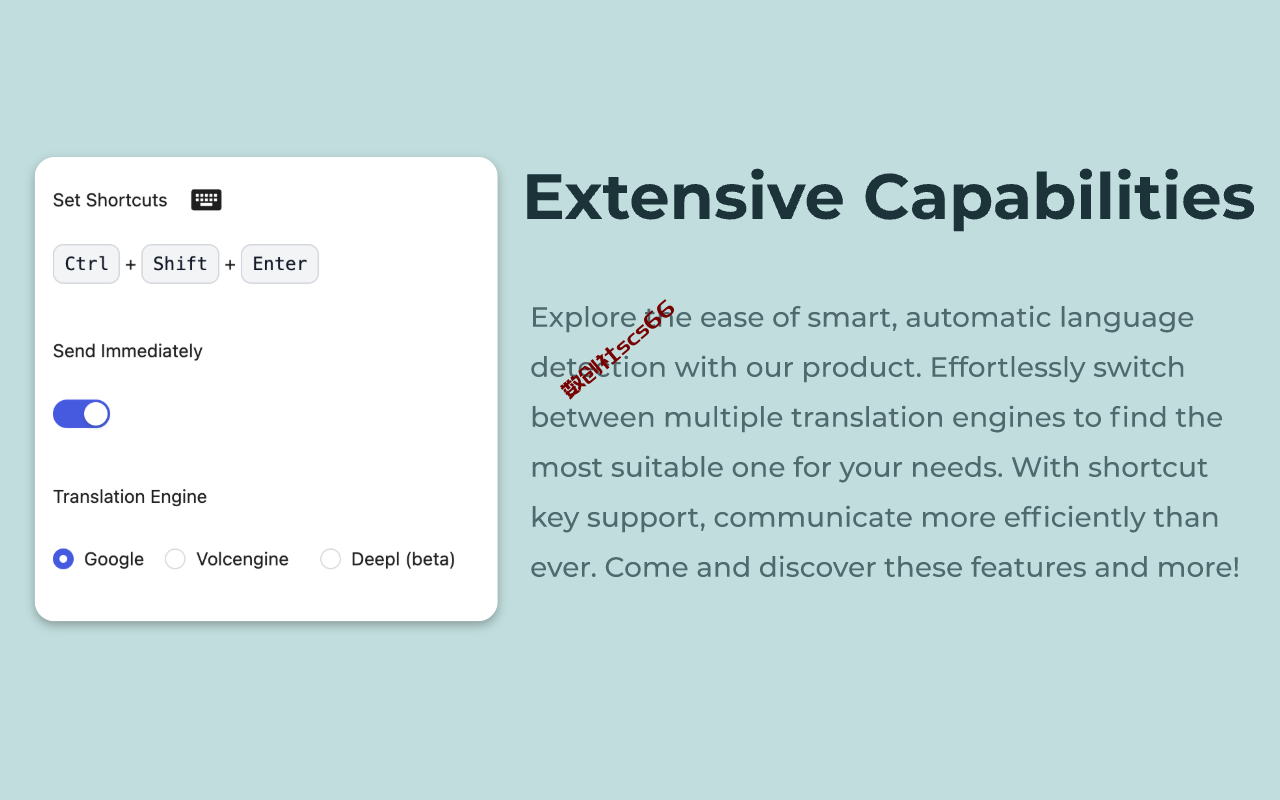1280x800 pixels.
Task: Pick the Deepl (beta) radio button circle
Action: [x=330, y=559]
